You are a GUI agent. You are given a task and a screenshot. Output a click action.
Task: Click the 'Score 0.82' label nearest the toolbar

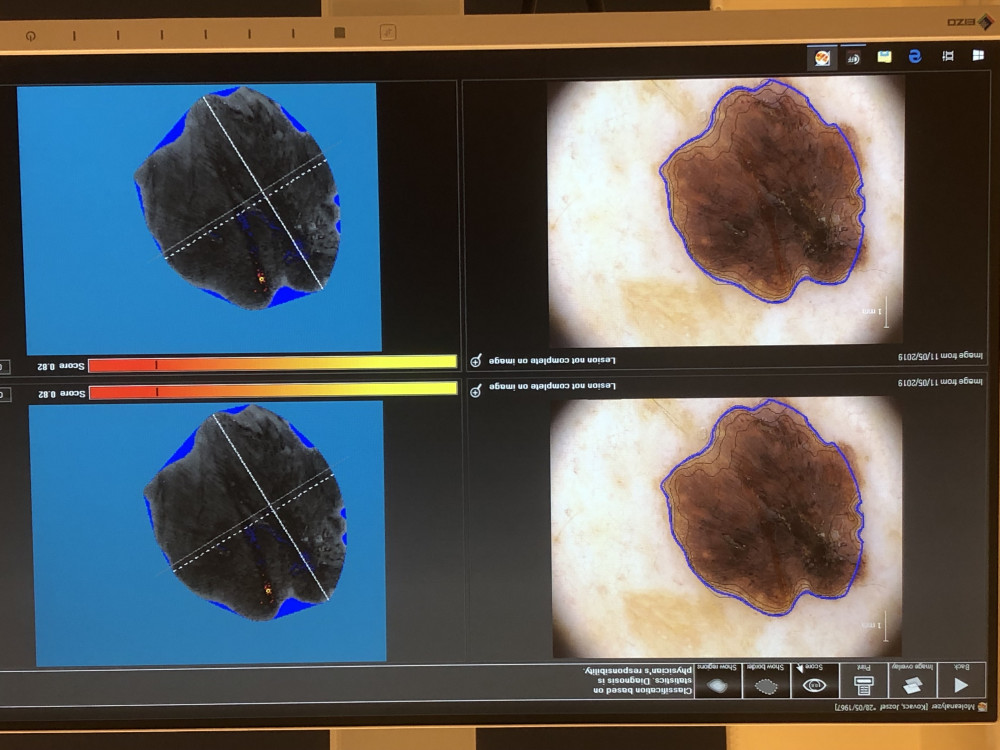tap(61, 393)
